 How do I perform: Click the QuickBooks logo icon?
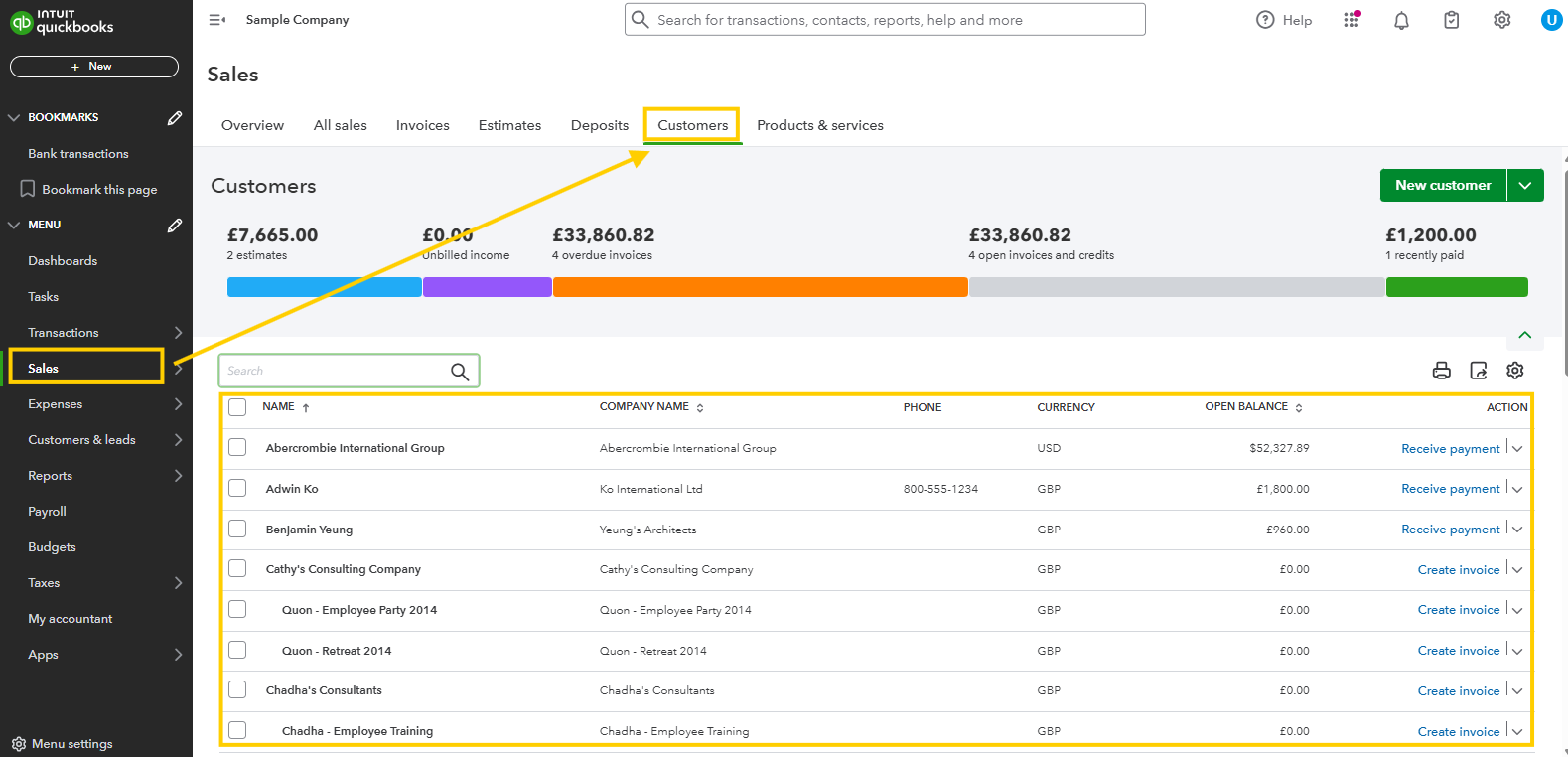(x=21, y=23)
